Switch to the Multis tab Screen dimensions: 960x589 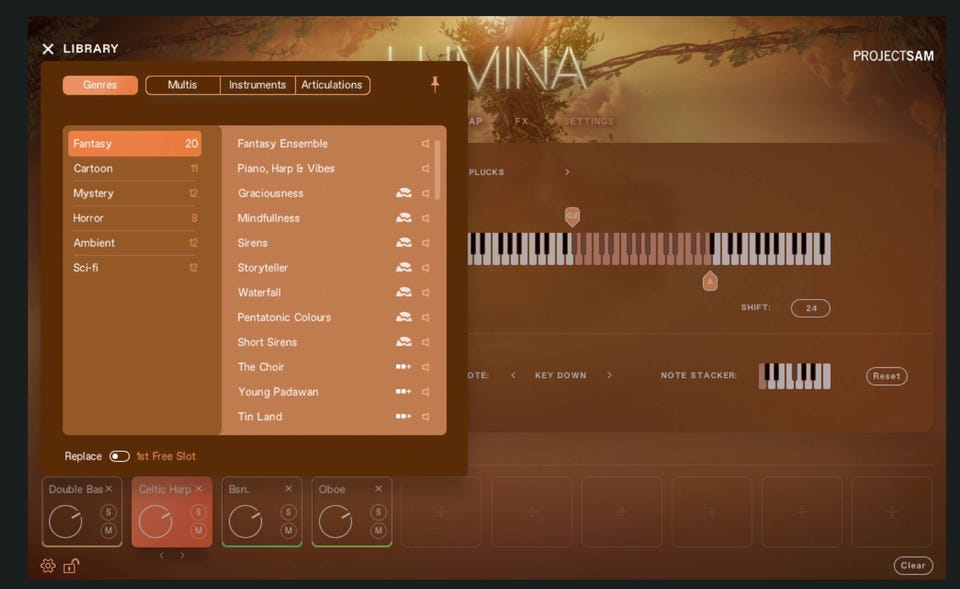pyautogui.click(x=182, y=85)
